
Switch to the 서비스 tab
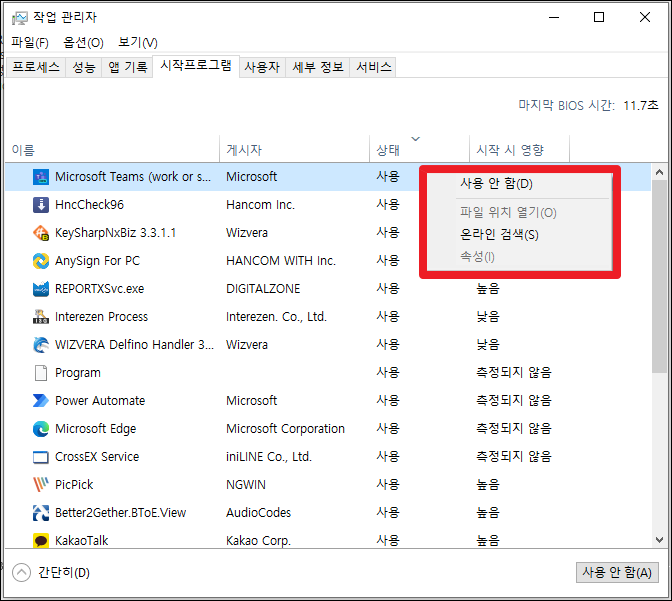[x=373, y=67]
